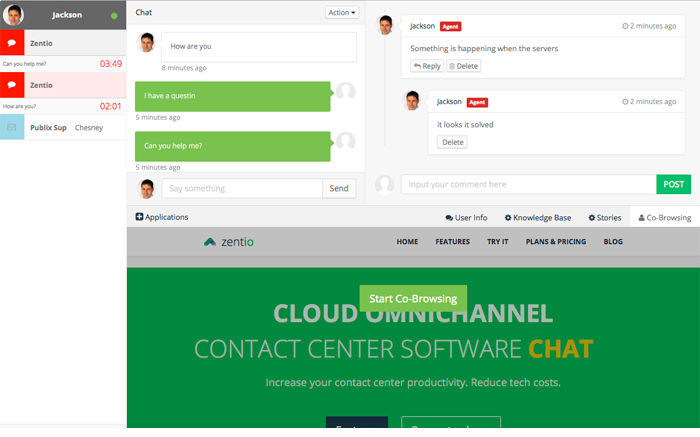Open the chat icon for 'How are you?' Zentio
This screenshot has height=437, width=700.
pyautogui.click(x=12, y=85)
